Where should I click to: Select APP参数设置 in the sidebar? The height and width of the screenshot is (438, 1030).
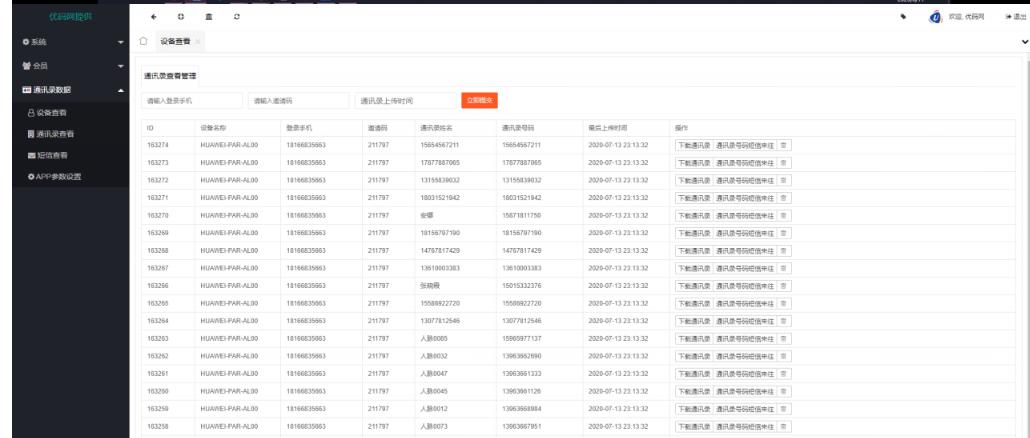click(60, 177)
